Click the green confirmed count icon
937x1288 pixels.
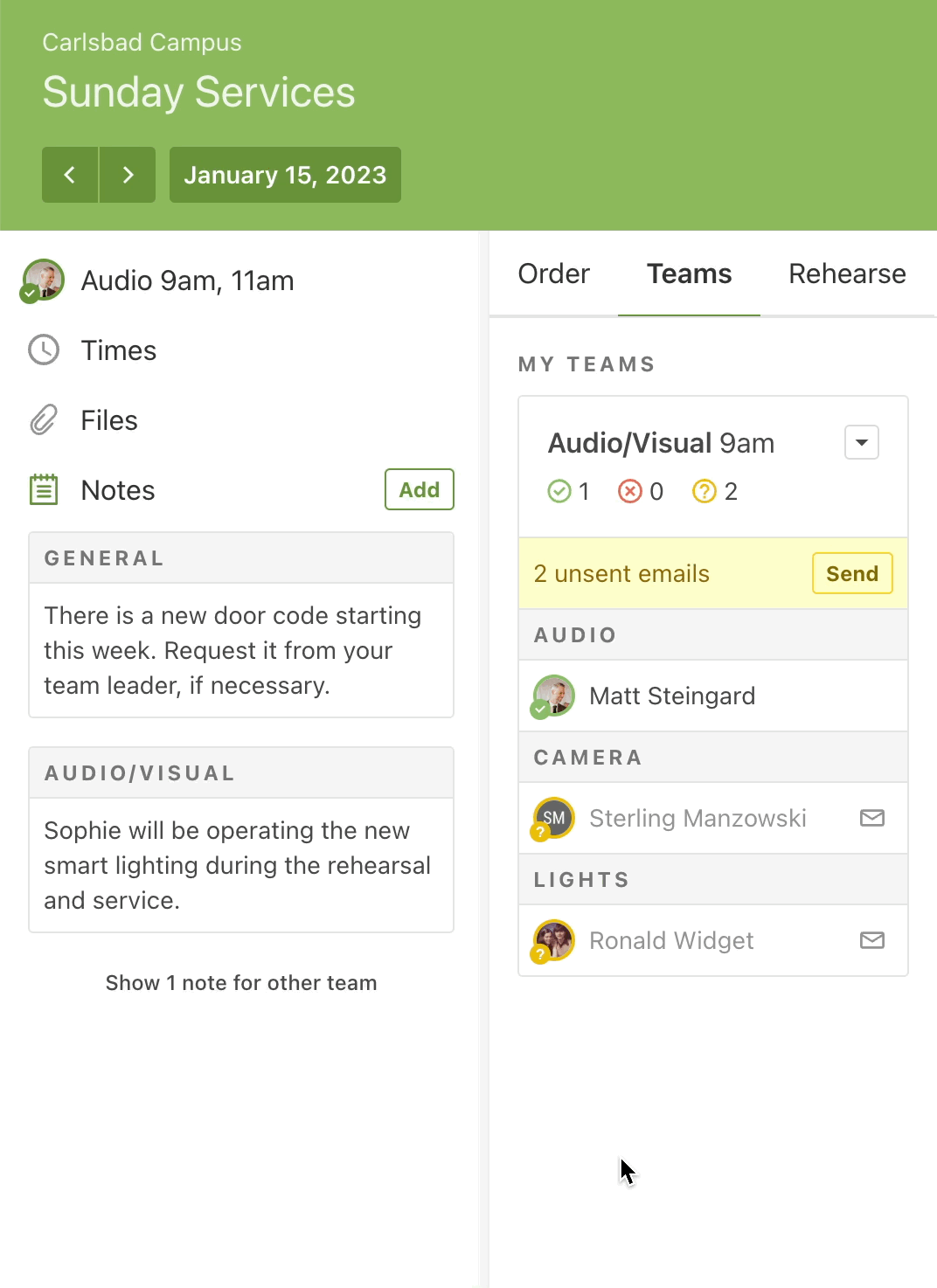(x=559, y=492)
